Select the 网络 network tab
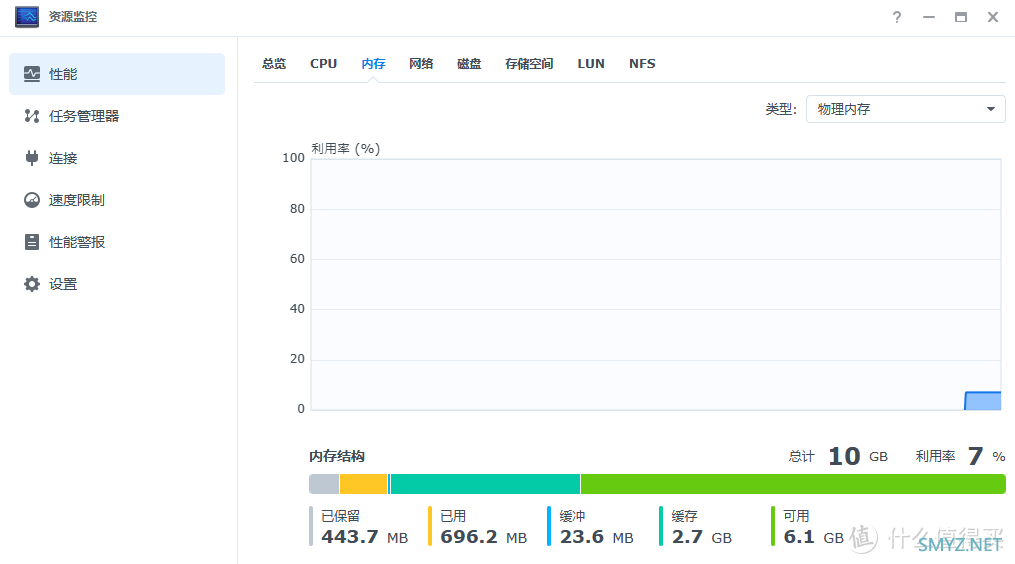The height and width of the screenshot is (564, 1015). point(421,63)
